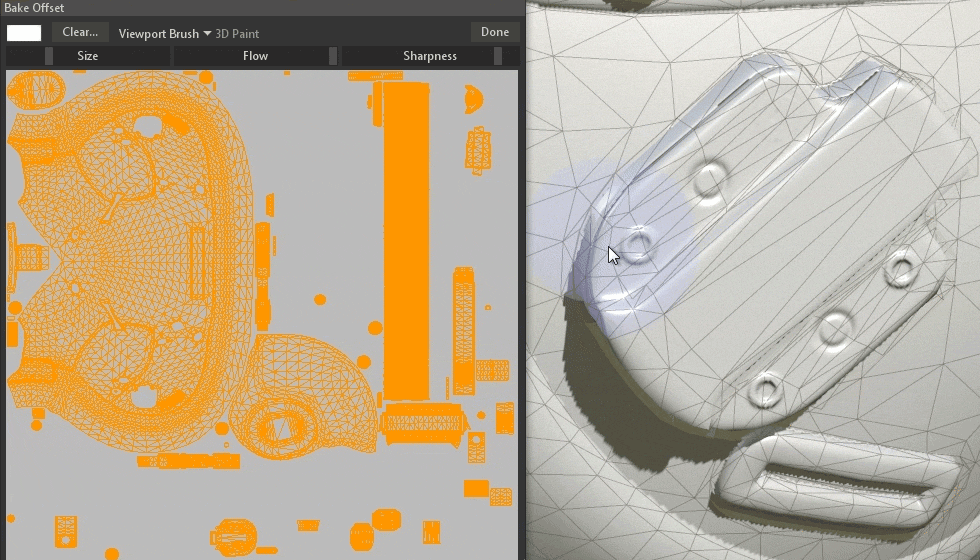
Task: Click the white color swatch
Action: 24,33
